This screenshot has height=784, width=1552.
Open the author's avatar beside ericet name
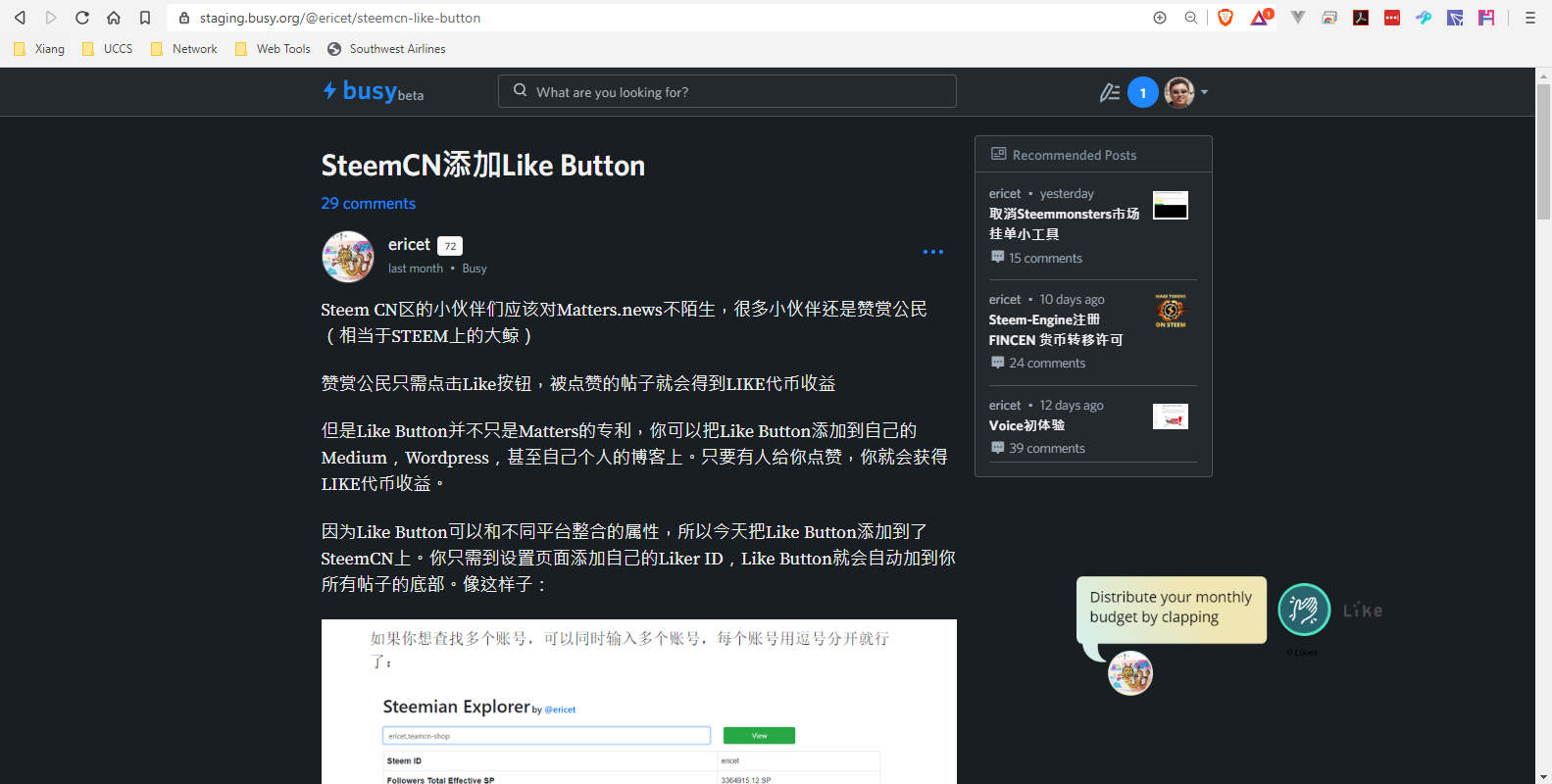coord(348,257)
